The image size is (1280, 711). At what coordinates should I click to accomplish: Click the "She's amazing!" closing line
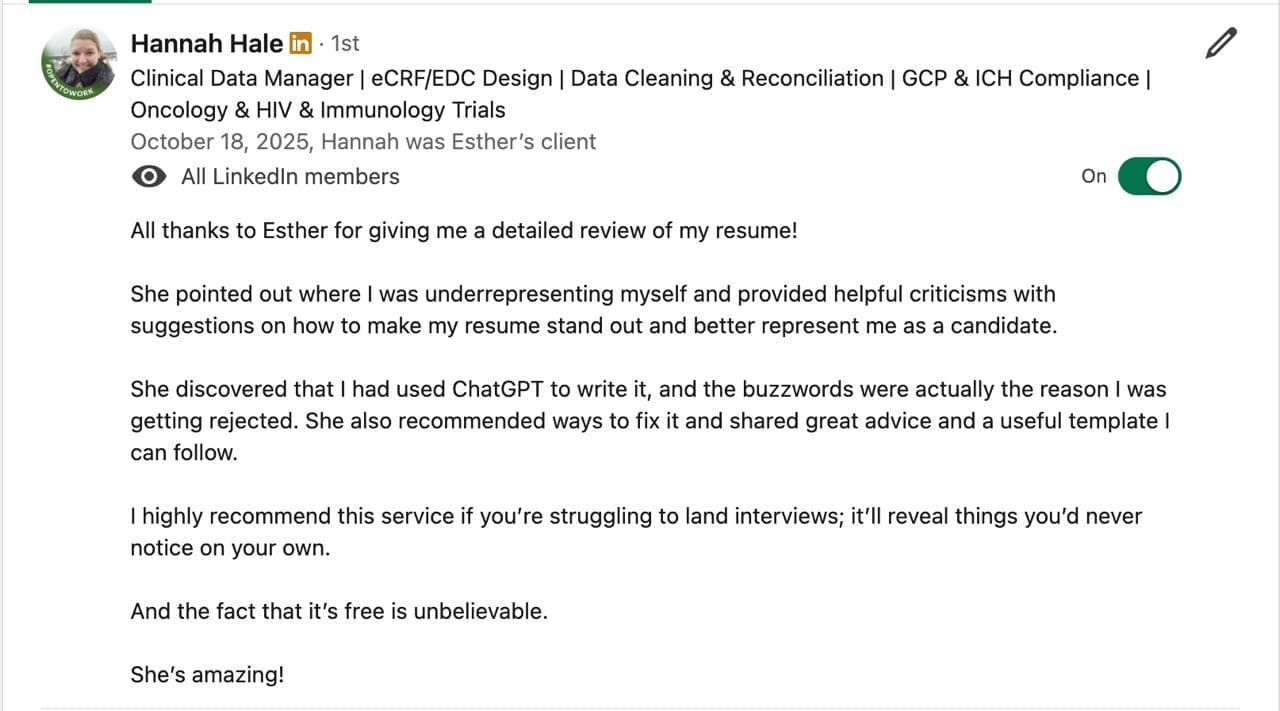[x=207, y=675]
